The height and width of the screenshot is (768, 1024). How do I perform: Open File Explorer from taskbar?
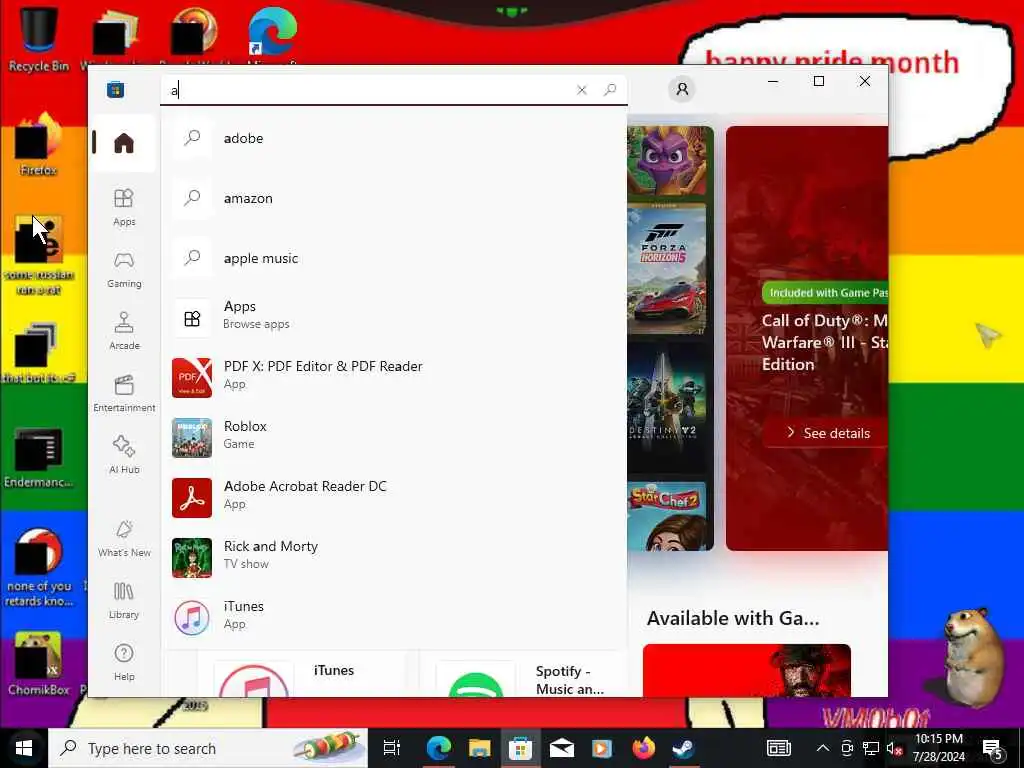tap(479, 748)
